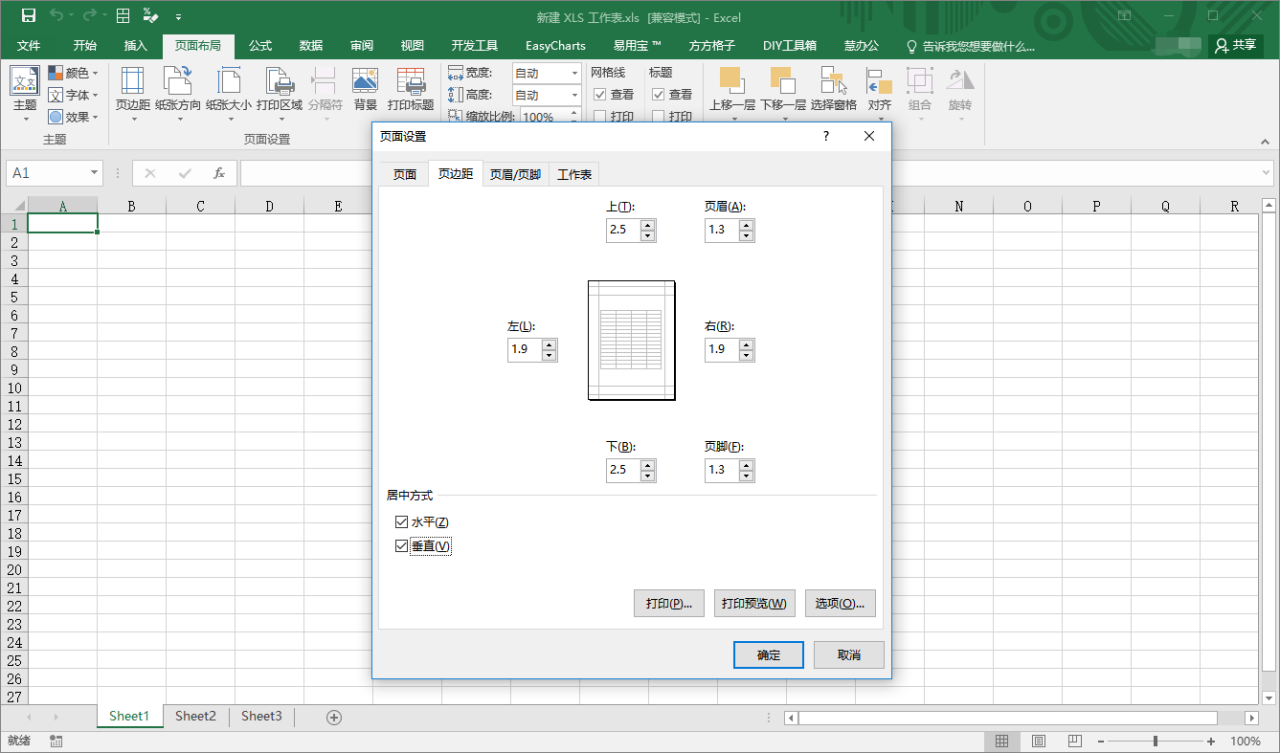Open the 选择窗格 selection pane
Viewport: 1280px width, 753px height.
coord(833,90)
